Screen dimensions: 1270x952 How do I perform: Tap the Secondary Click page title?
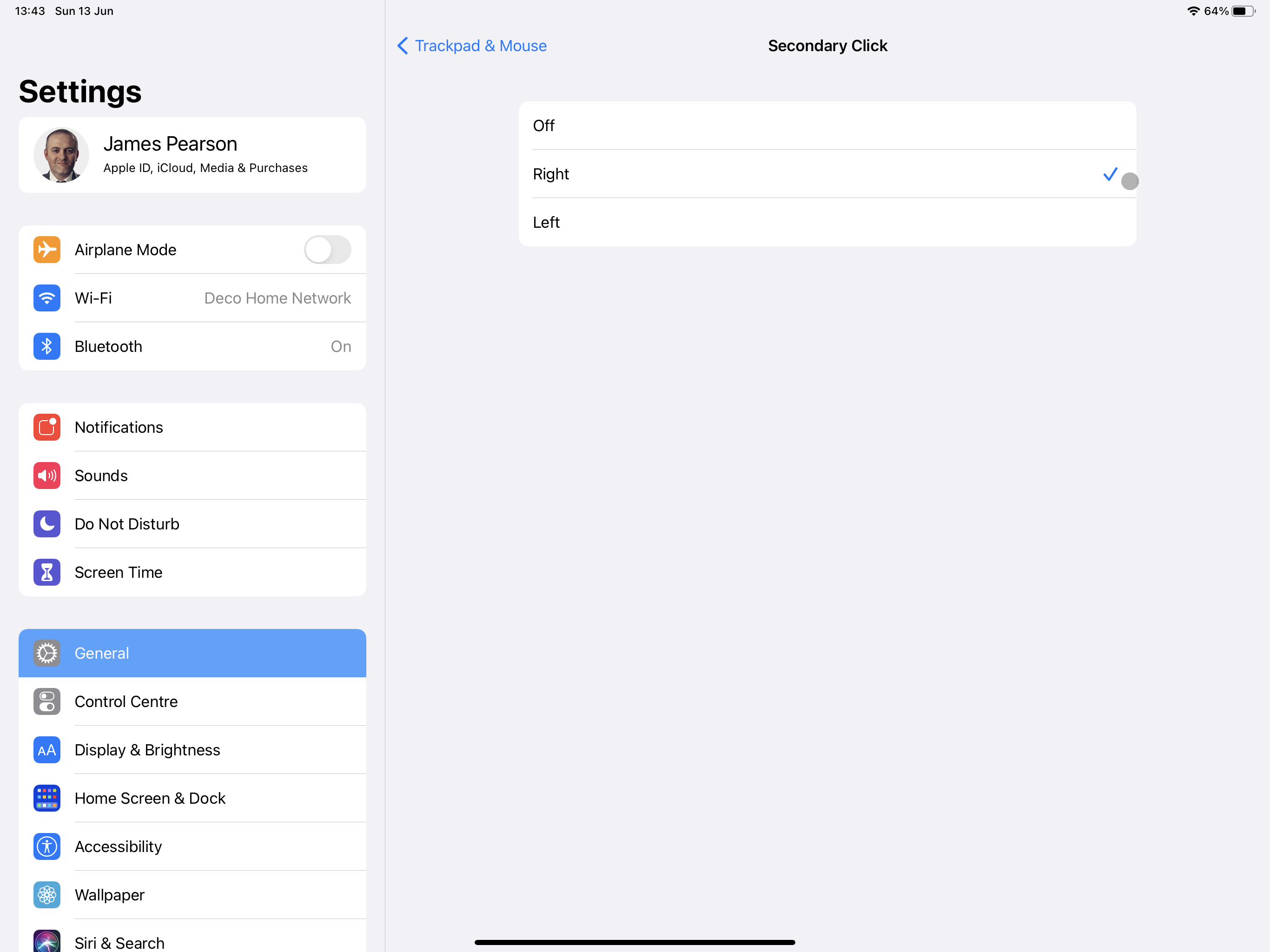(827, 46)
